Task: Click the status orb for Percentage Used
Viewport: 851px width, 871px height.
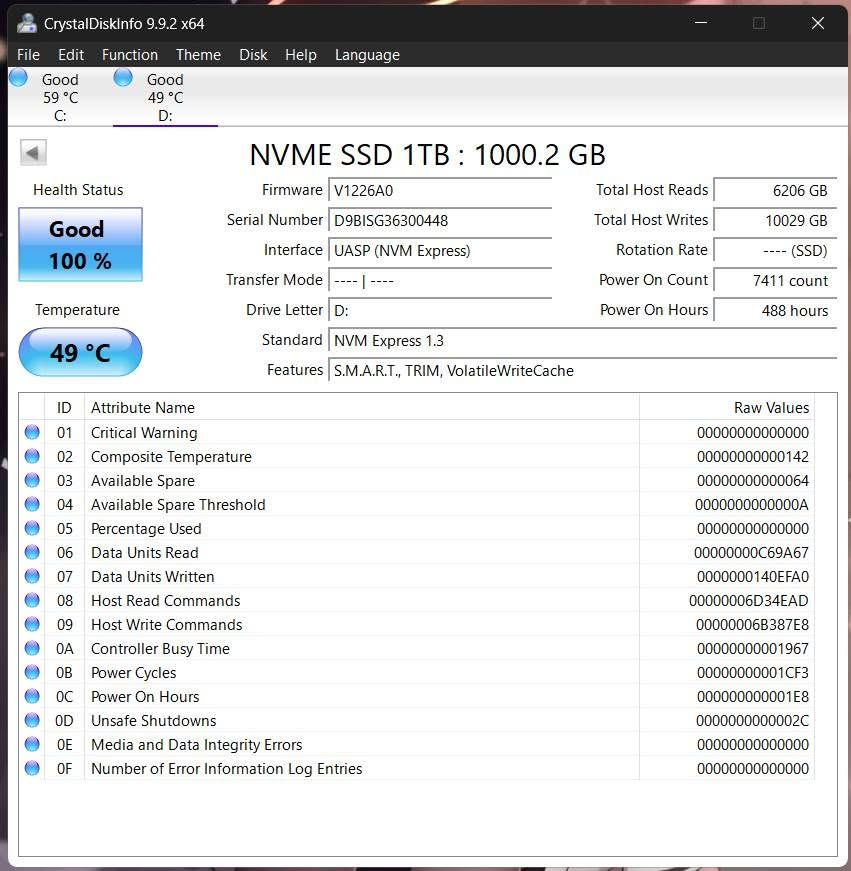Action: coord(32,528)
